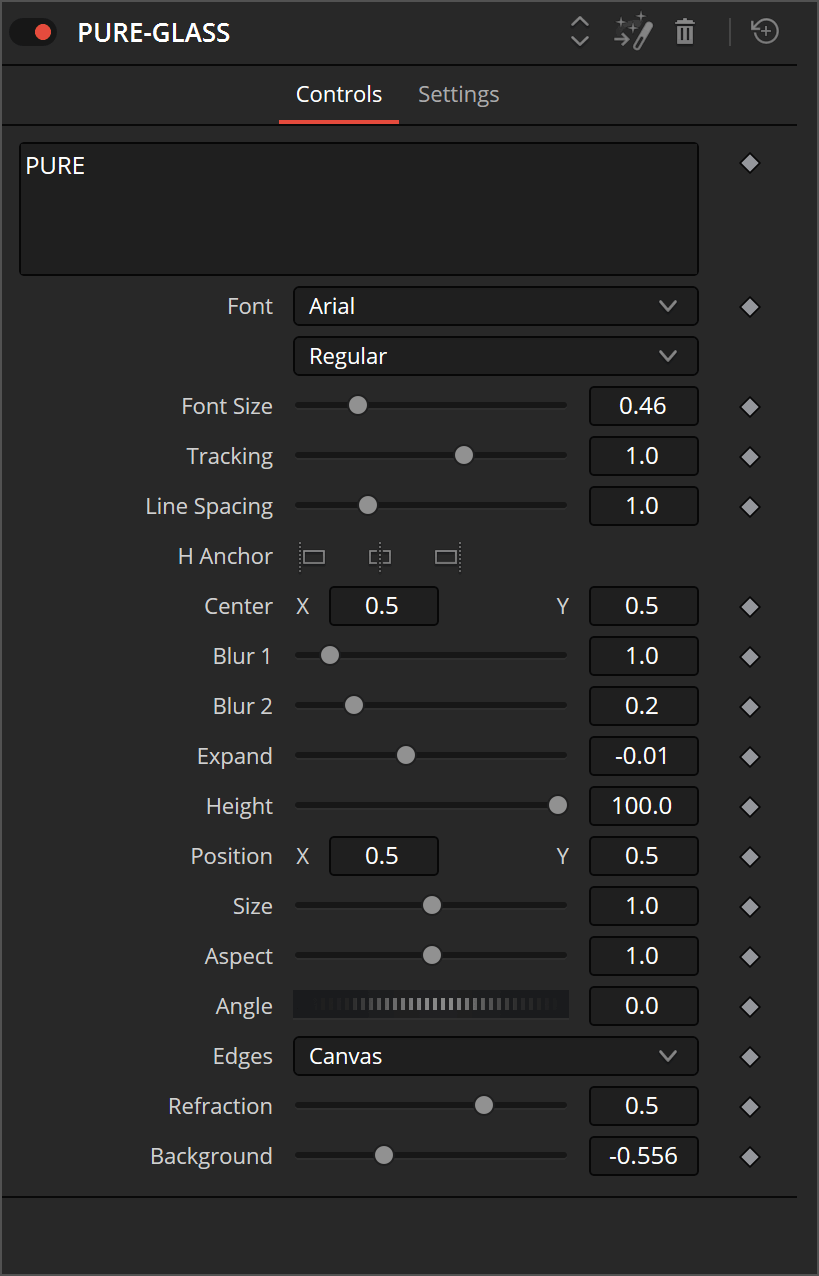Set H Anchor to left alignment
The height and width of the screenshot is (1276, 819).
point(313,557)
